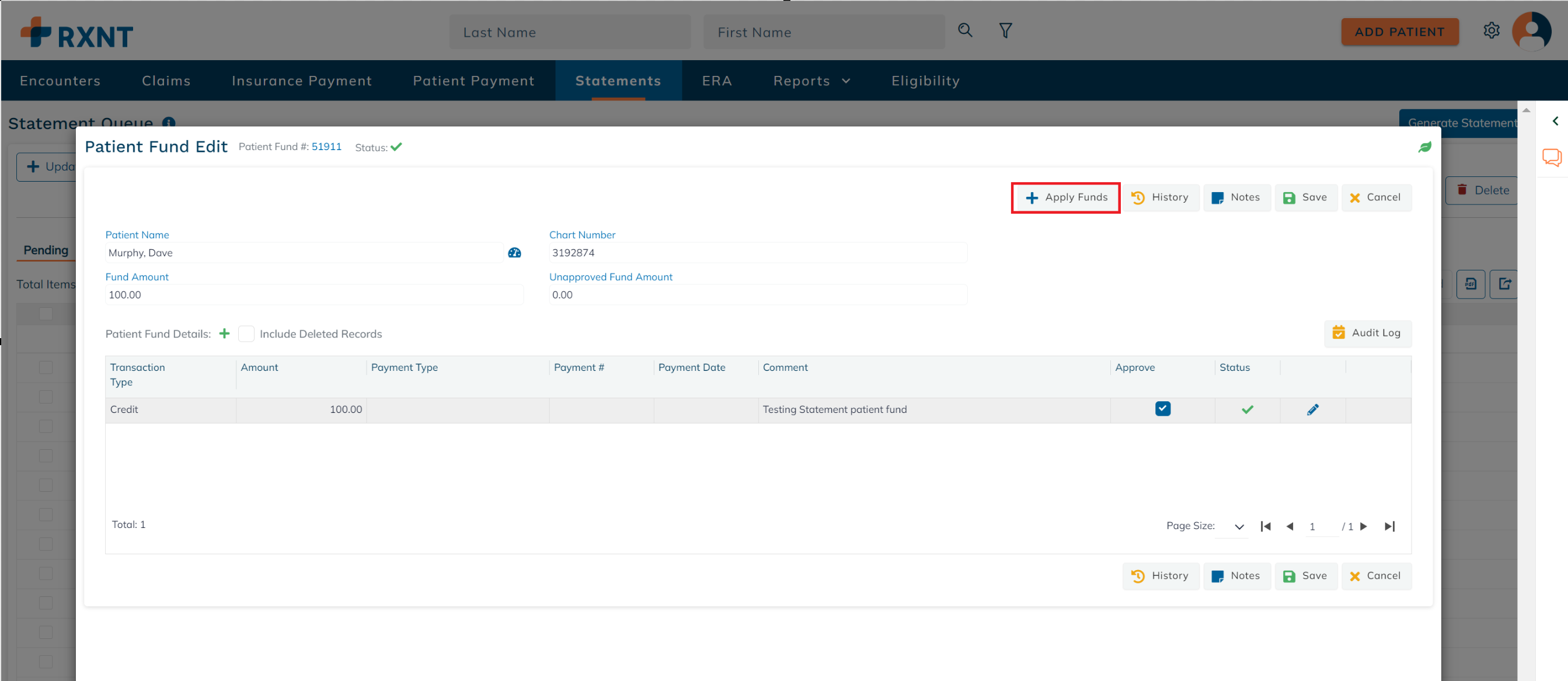Click the bottom History button

1160,576
